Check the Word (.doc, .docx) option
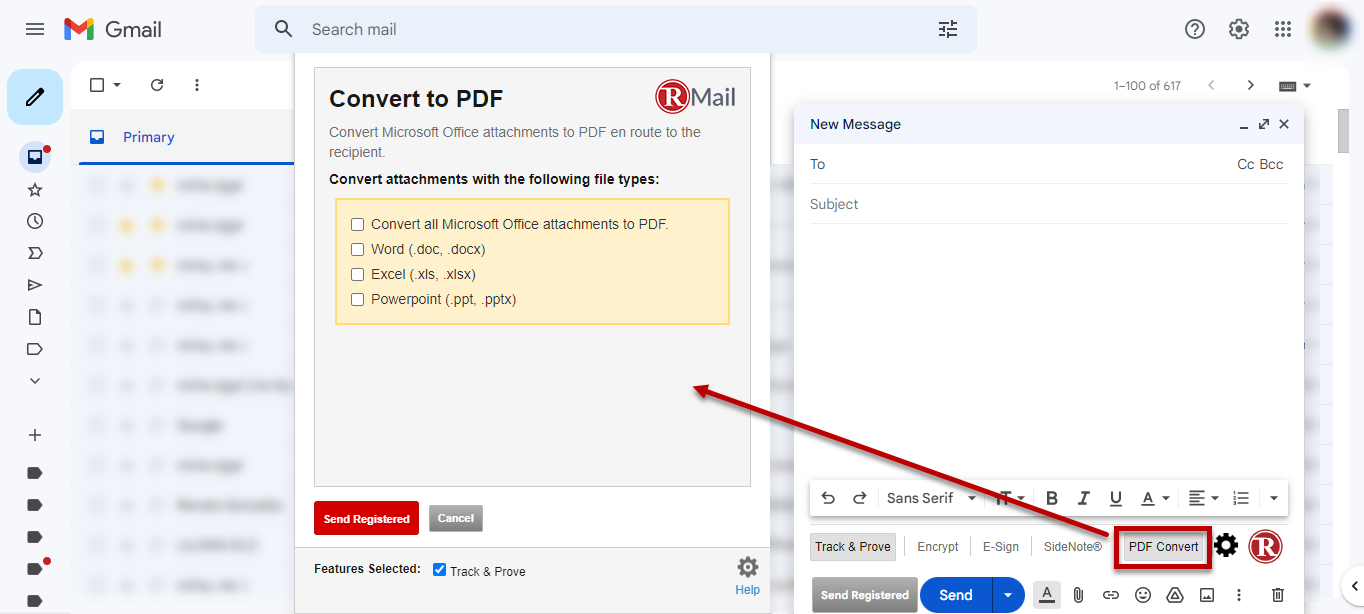This screenshot has width=1364, height=614. [357, 249]
